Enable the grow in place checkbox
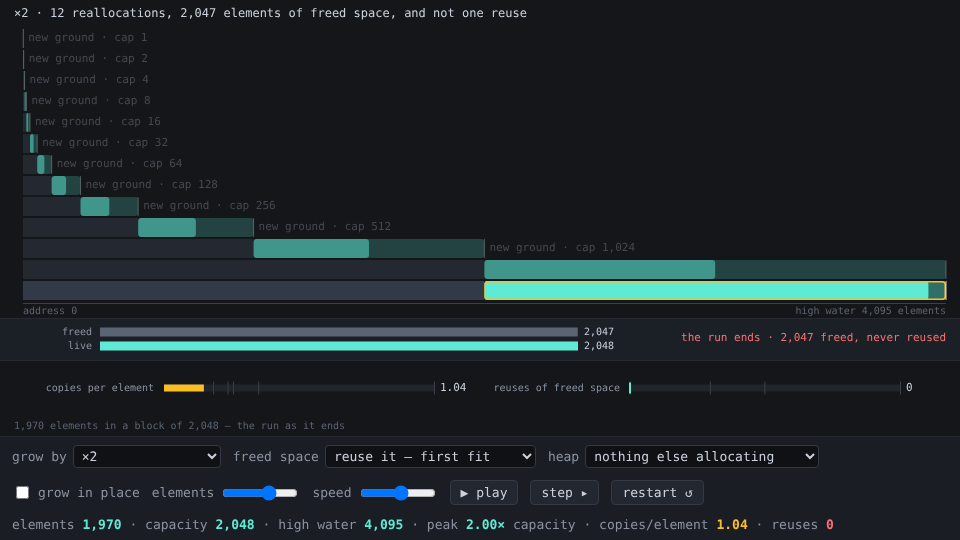The height and width of the screenshot is (540, 960). click(x=23, y=493)
